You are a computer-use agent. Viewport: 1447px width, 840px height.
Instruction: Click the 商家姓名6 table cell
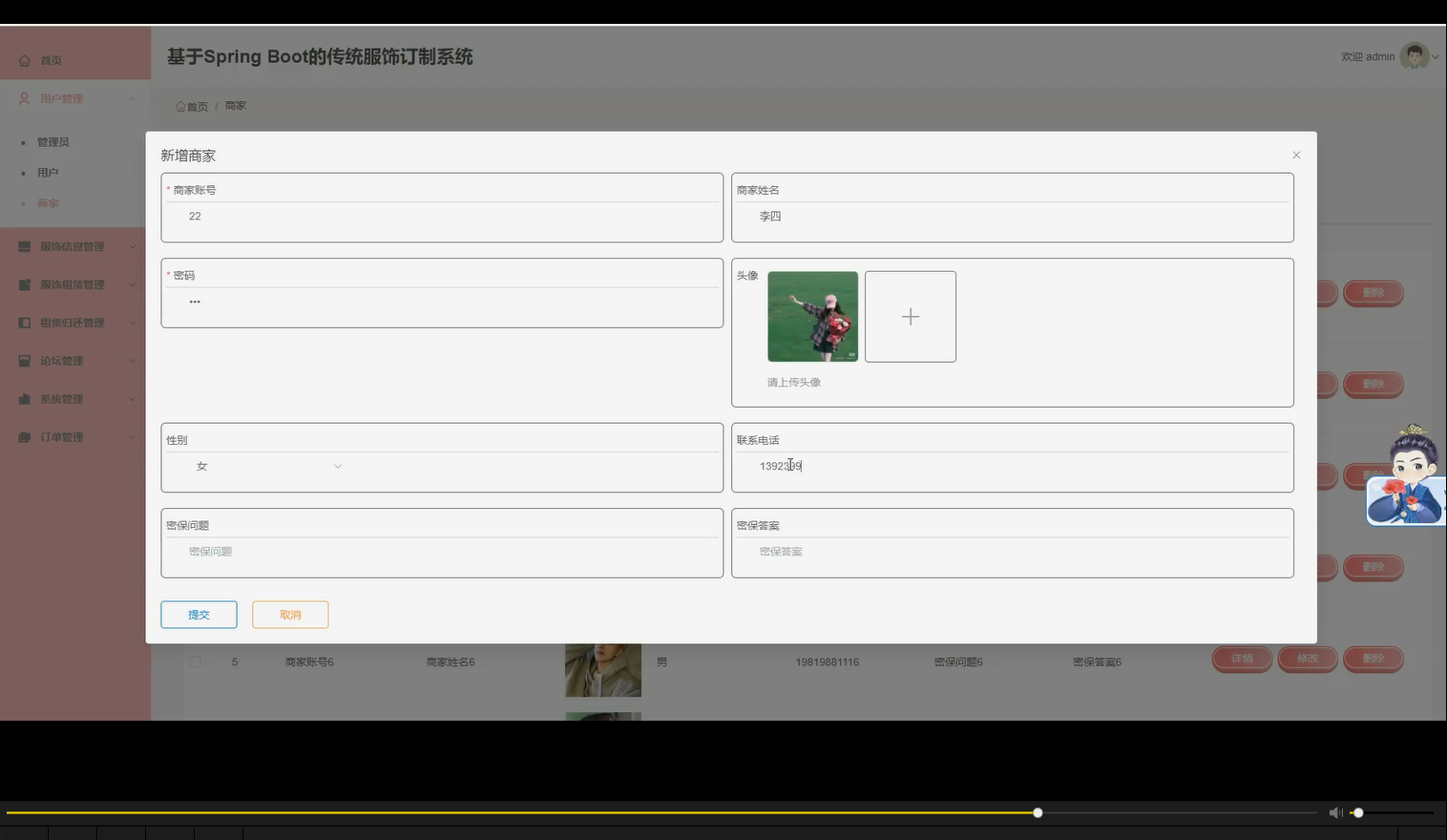(451, 661)
